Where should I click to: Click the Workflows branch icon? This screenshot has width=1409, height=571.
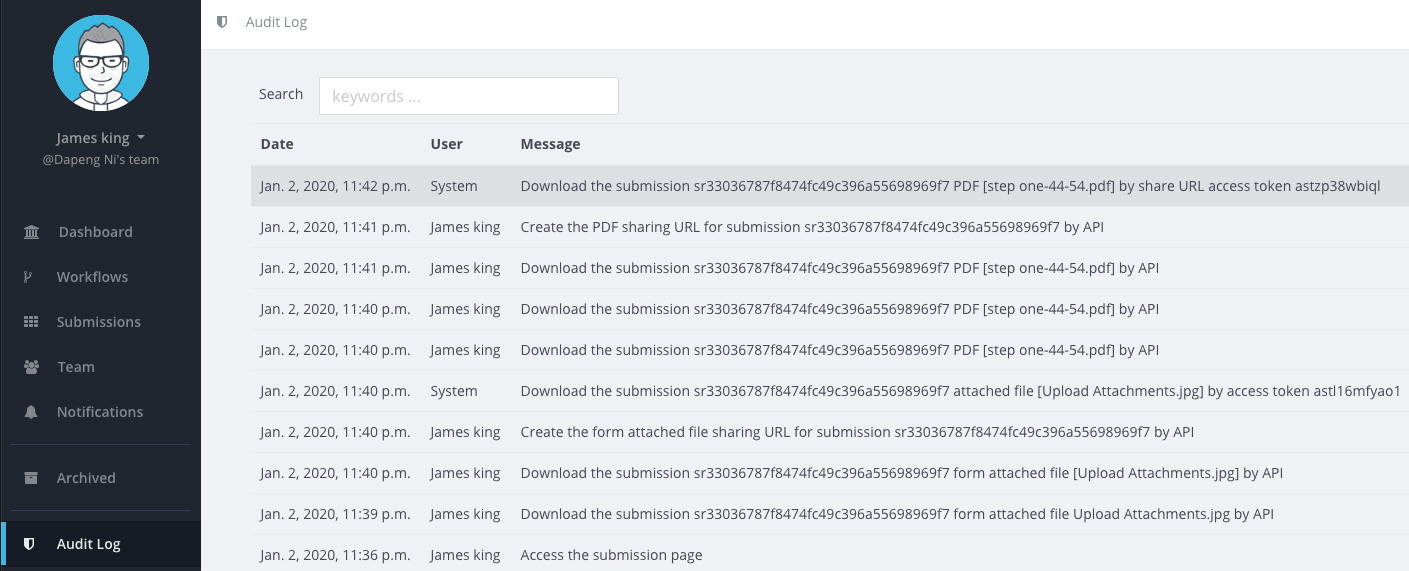pos(30,277)
